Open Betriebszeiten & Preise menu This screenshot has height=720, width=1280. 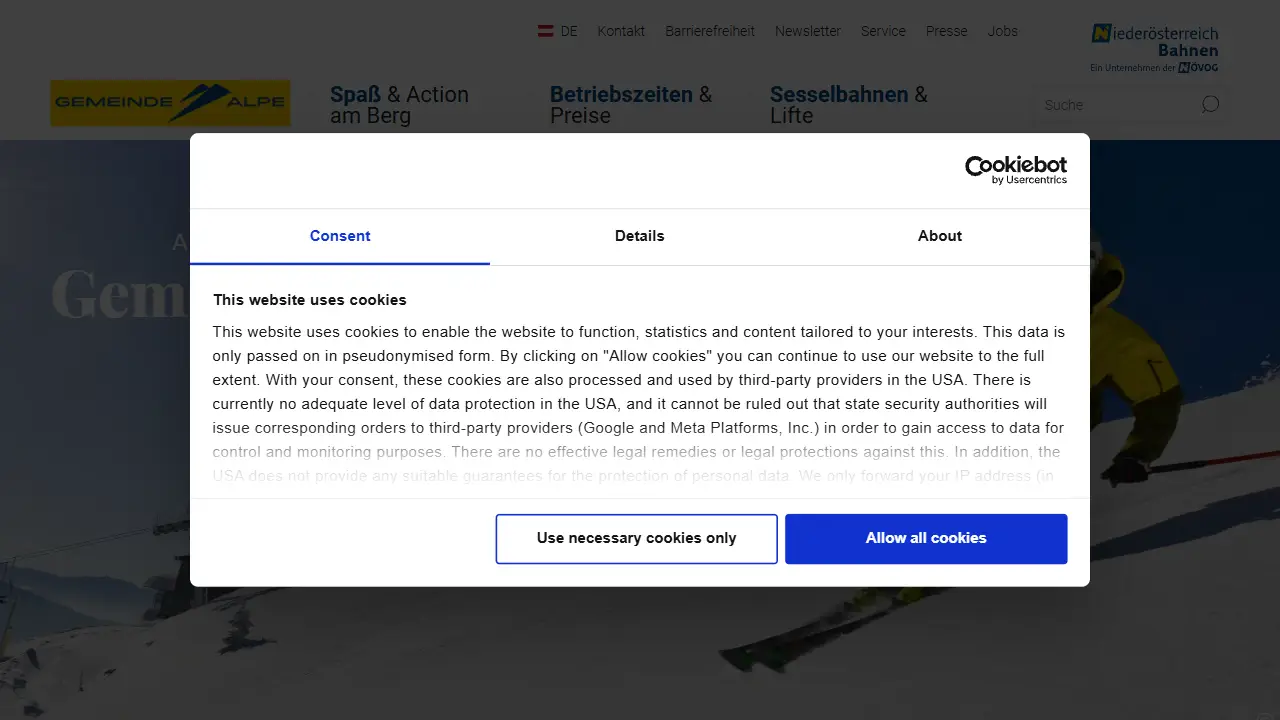[x=631, y=105]
